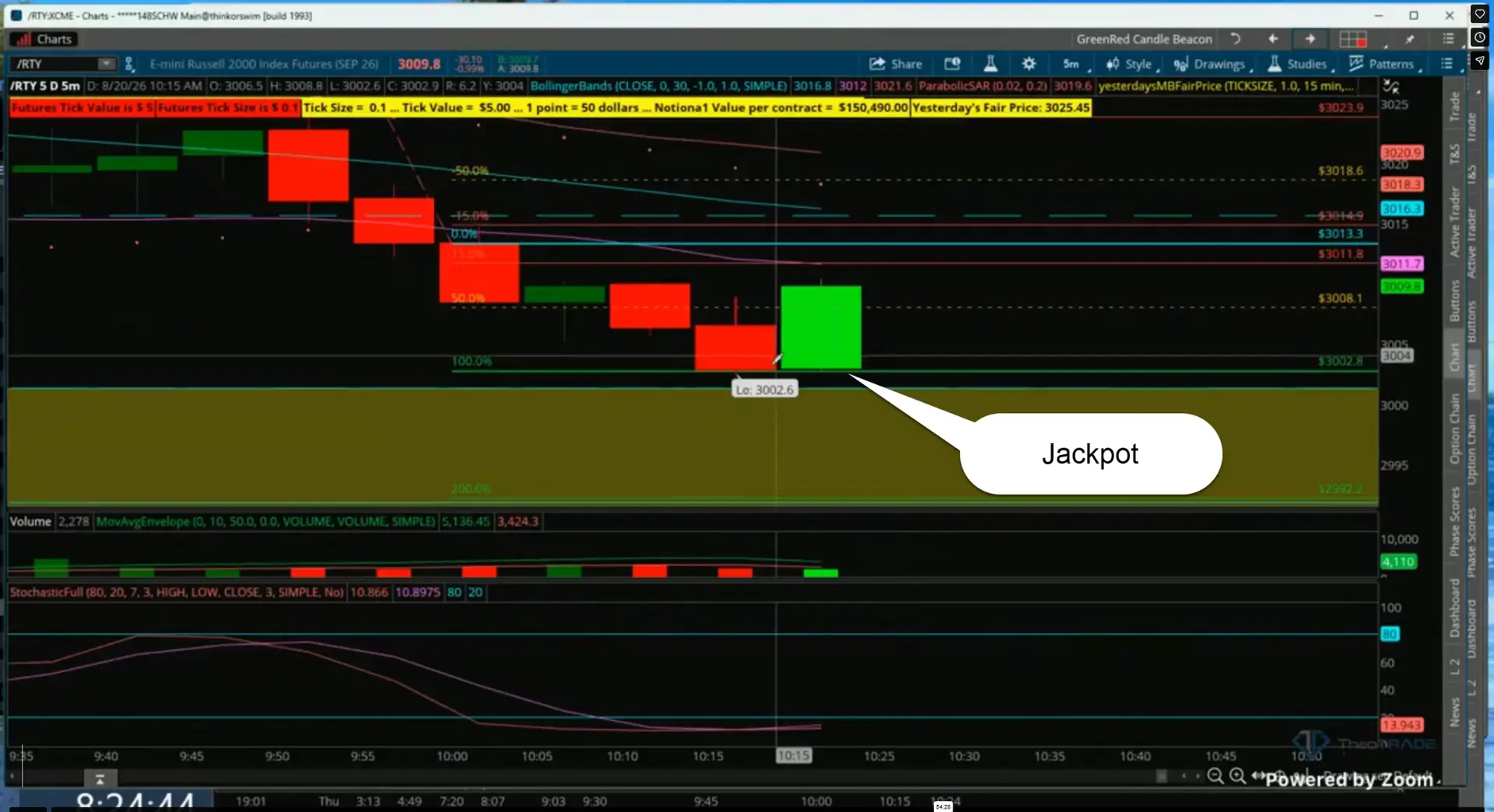Open the Dashboard side tab

click(1454, 608)
